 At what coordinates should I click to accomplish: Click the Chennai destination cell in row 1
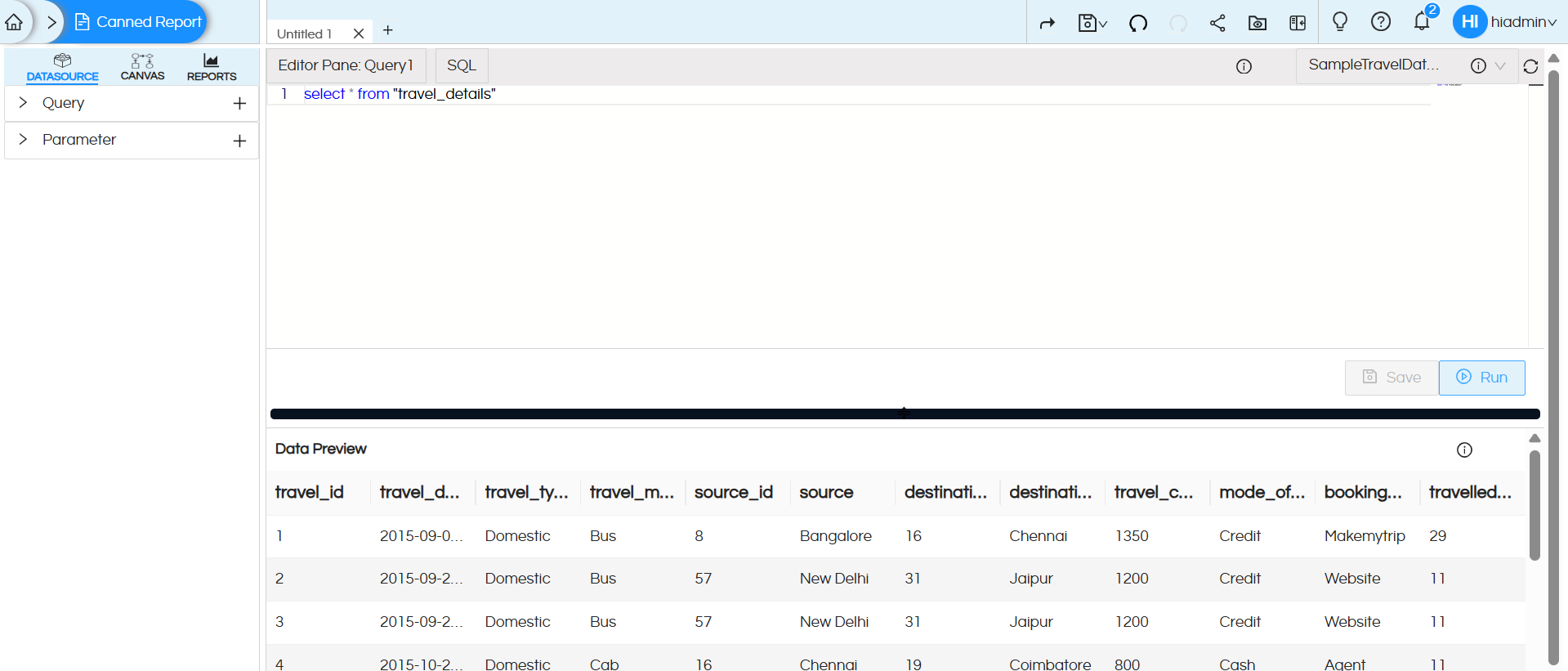pyautogui.click(x=1038, y=536)
